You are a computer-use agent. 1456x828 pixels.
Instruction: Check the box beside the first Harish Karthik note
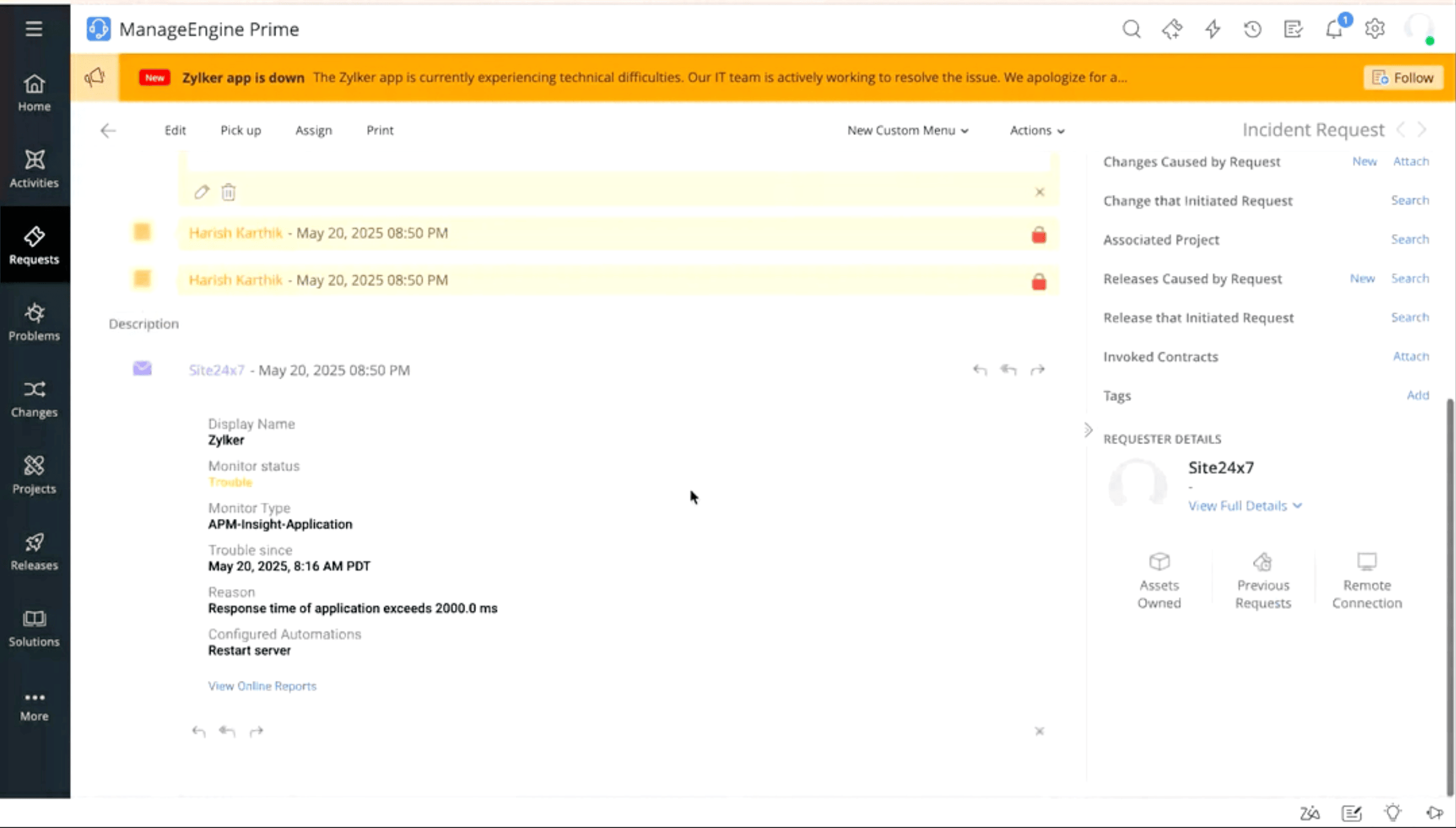(x=142, y=232)
